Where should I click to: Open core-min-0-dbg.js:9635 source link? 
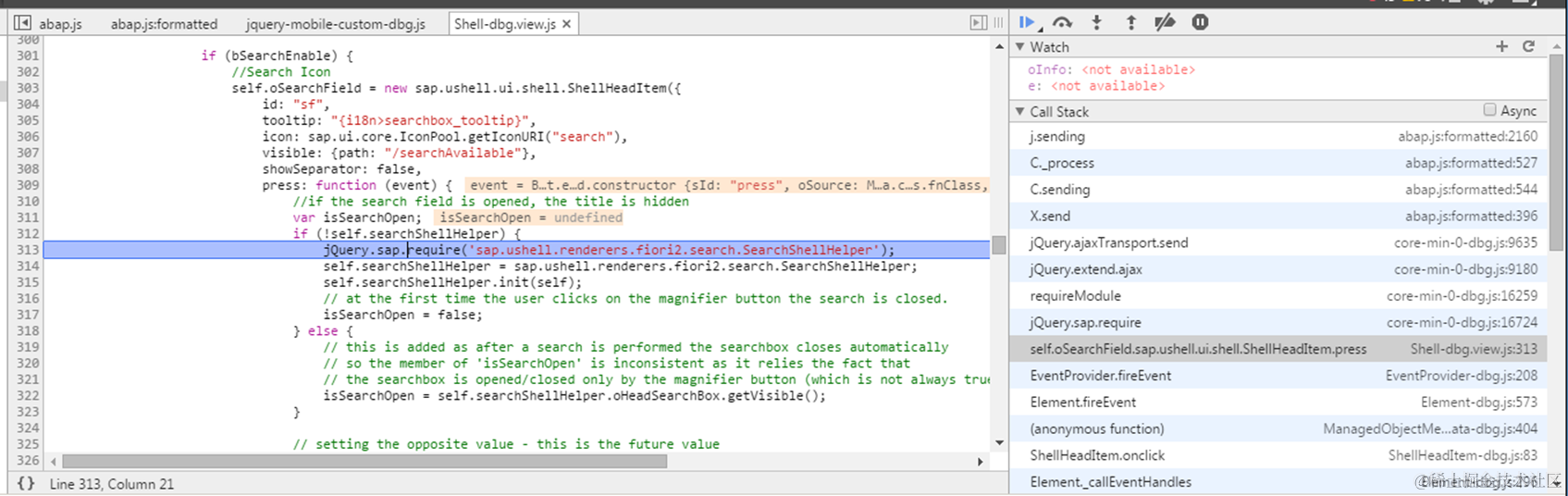tap(1466, 242)
